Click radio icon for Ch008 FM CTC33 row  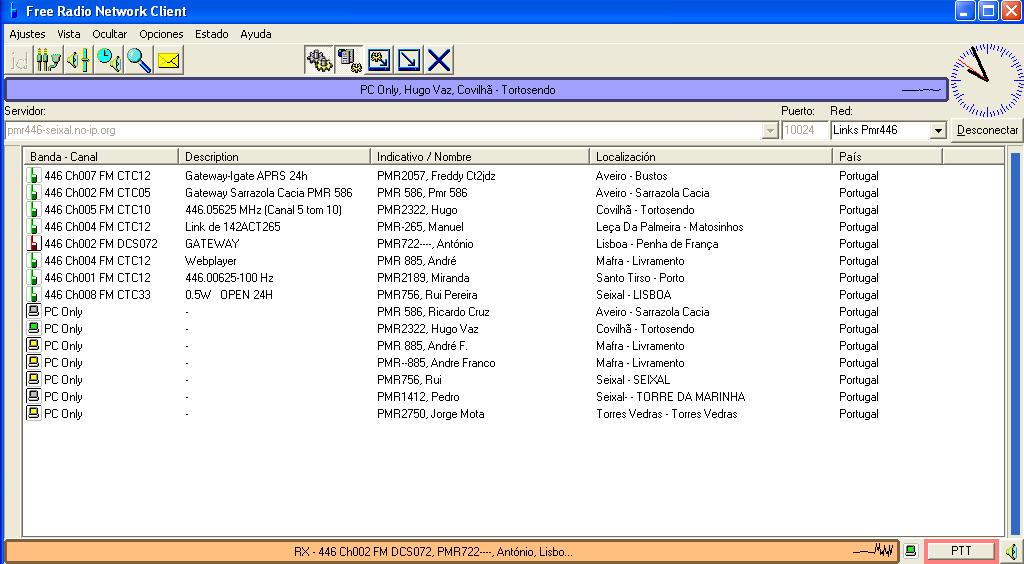[x=33, y=294]
